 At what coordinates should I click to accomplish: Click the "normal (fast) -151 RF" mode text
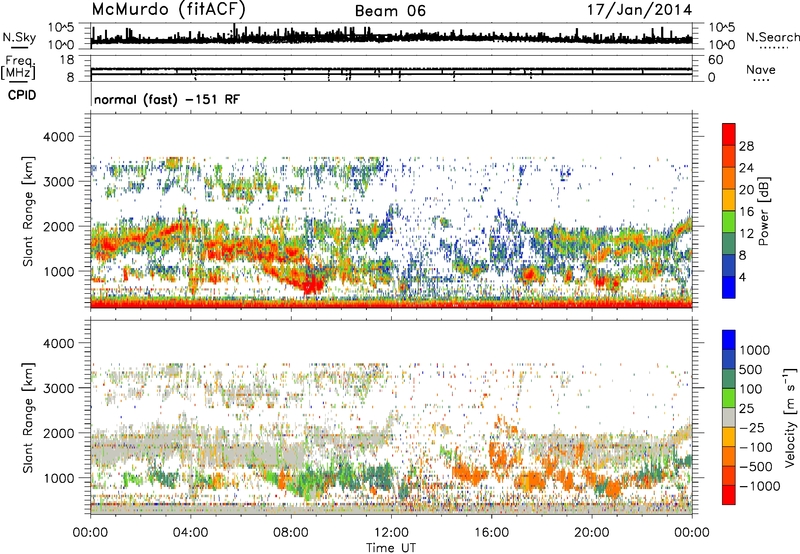[166, 99]
